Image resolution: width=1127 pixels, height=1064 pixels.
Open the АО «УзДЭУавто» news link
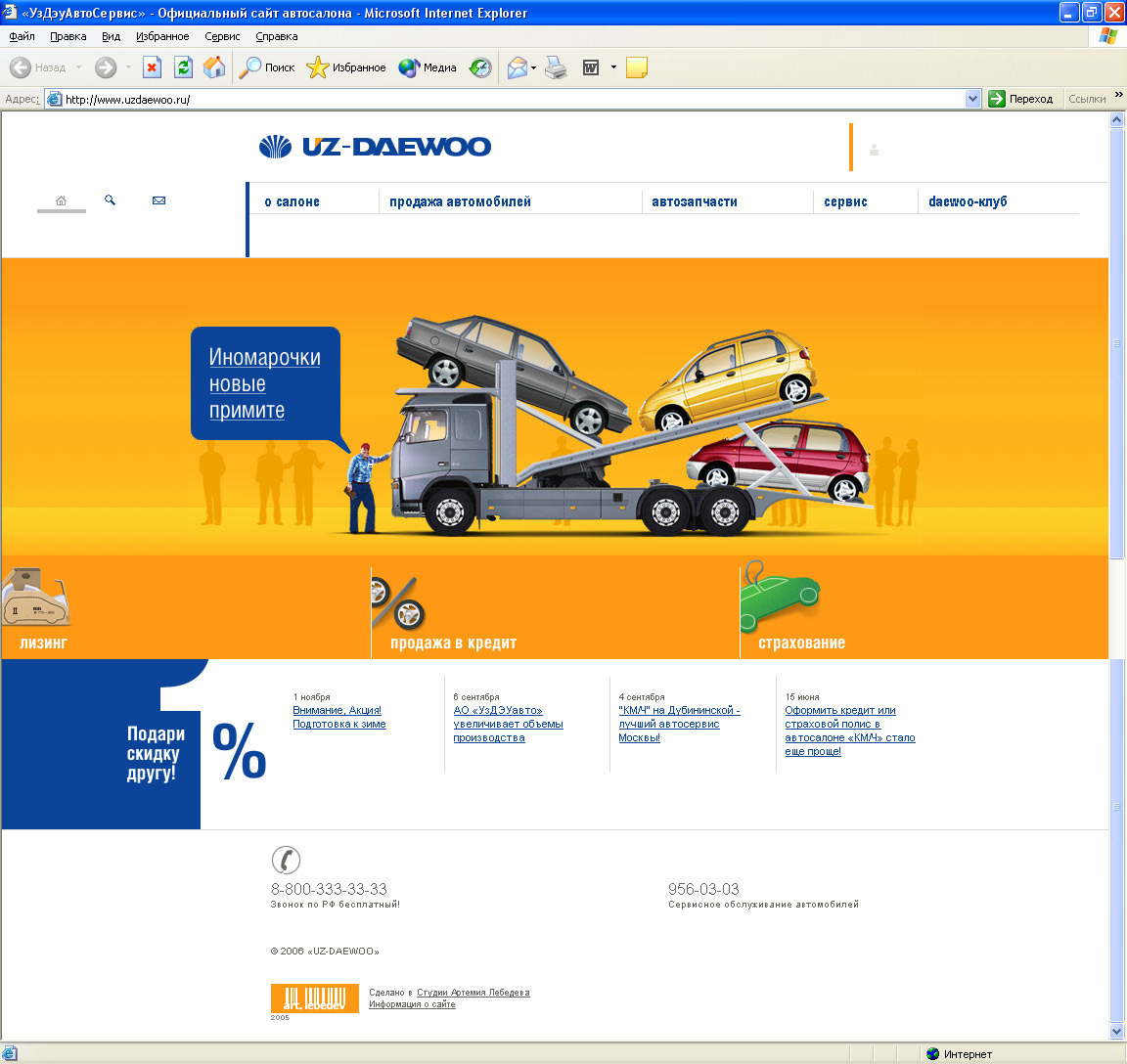[x=508, y=724]
